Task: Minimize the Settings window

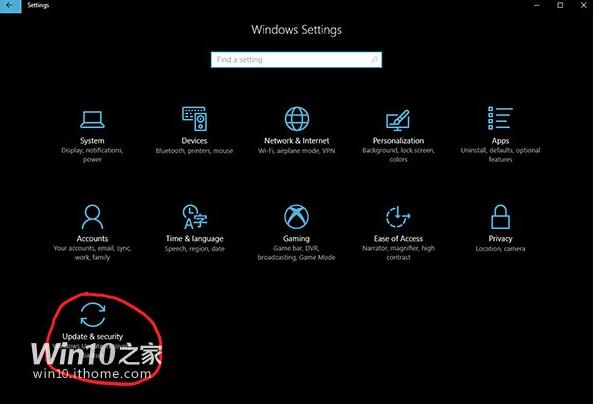Action: (x=537, y=5)
